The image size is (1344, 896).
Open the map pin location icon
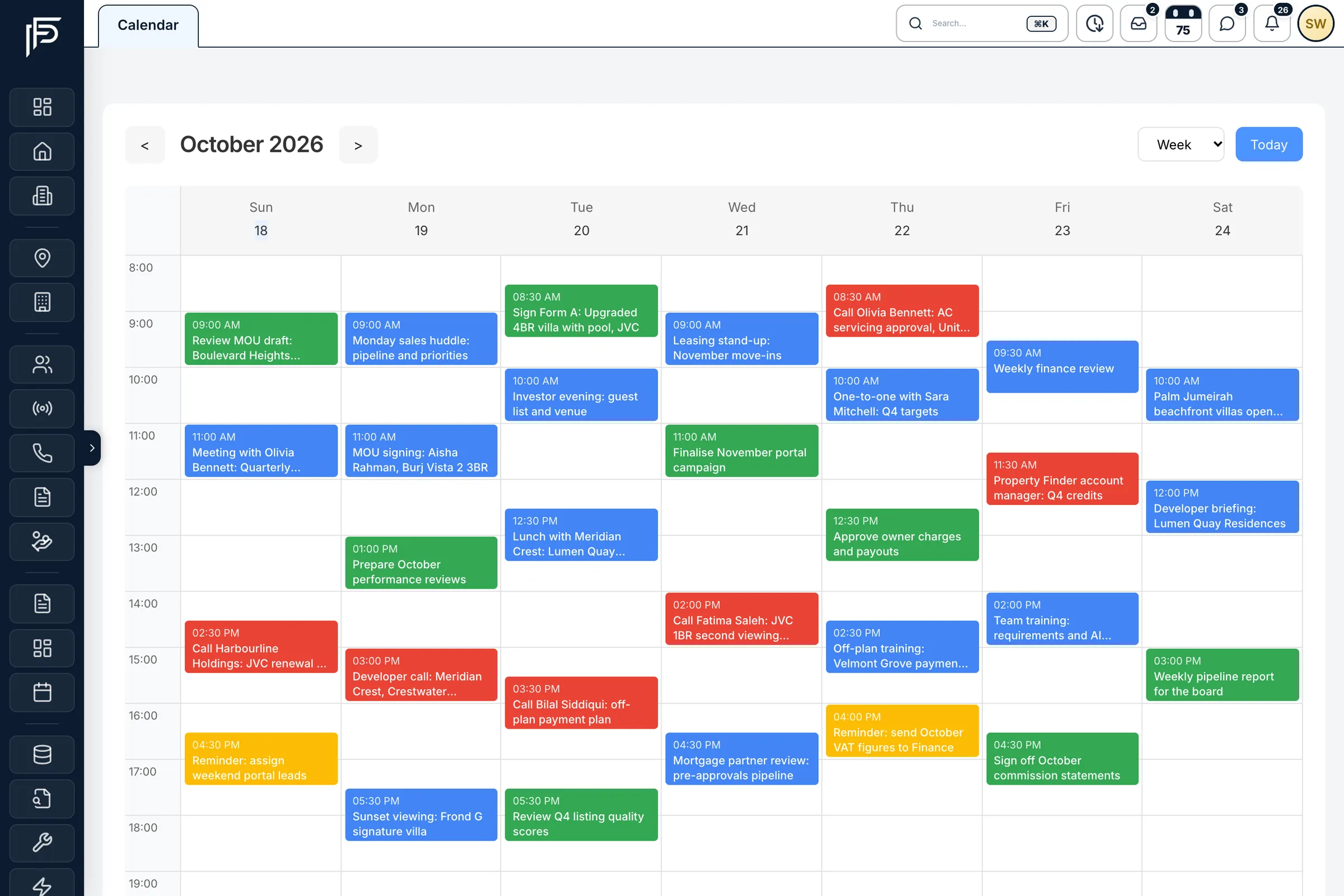[x=41, y=258]
